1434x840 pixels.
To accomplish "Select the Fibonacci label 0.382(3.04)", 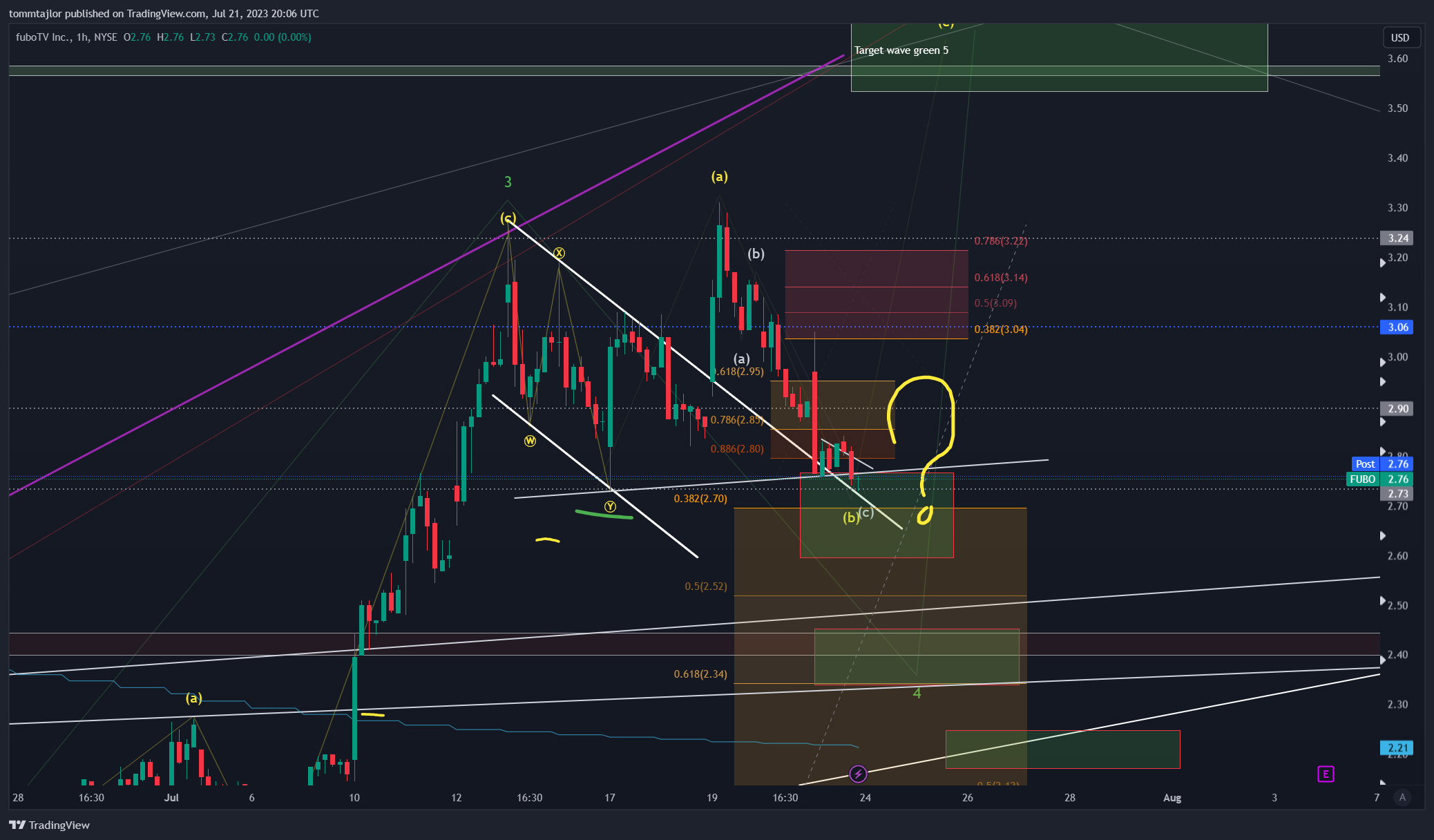I will click(1001, 330).
